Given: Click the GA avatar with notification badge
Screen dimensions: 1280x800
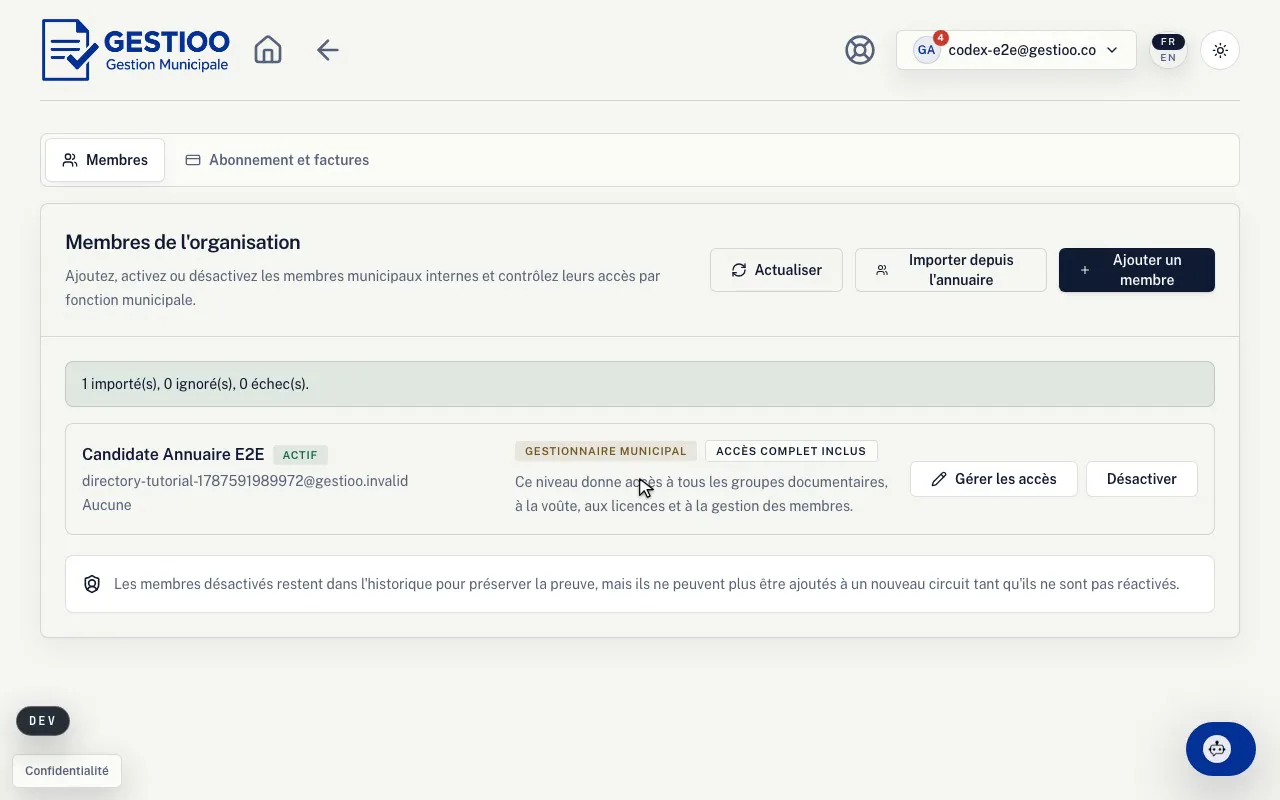Looking at the screenshot, I should click(x=928, y=49).
